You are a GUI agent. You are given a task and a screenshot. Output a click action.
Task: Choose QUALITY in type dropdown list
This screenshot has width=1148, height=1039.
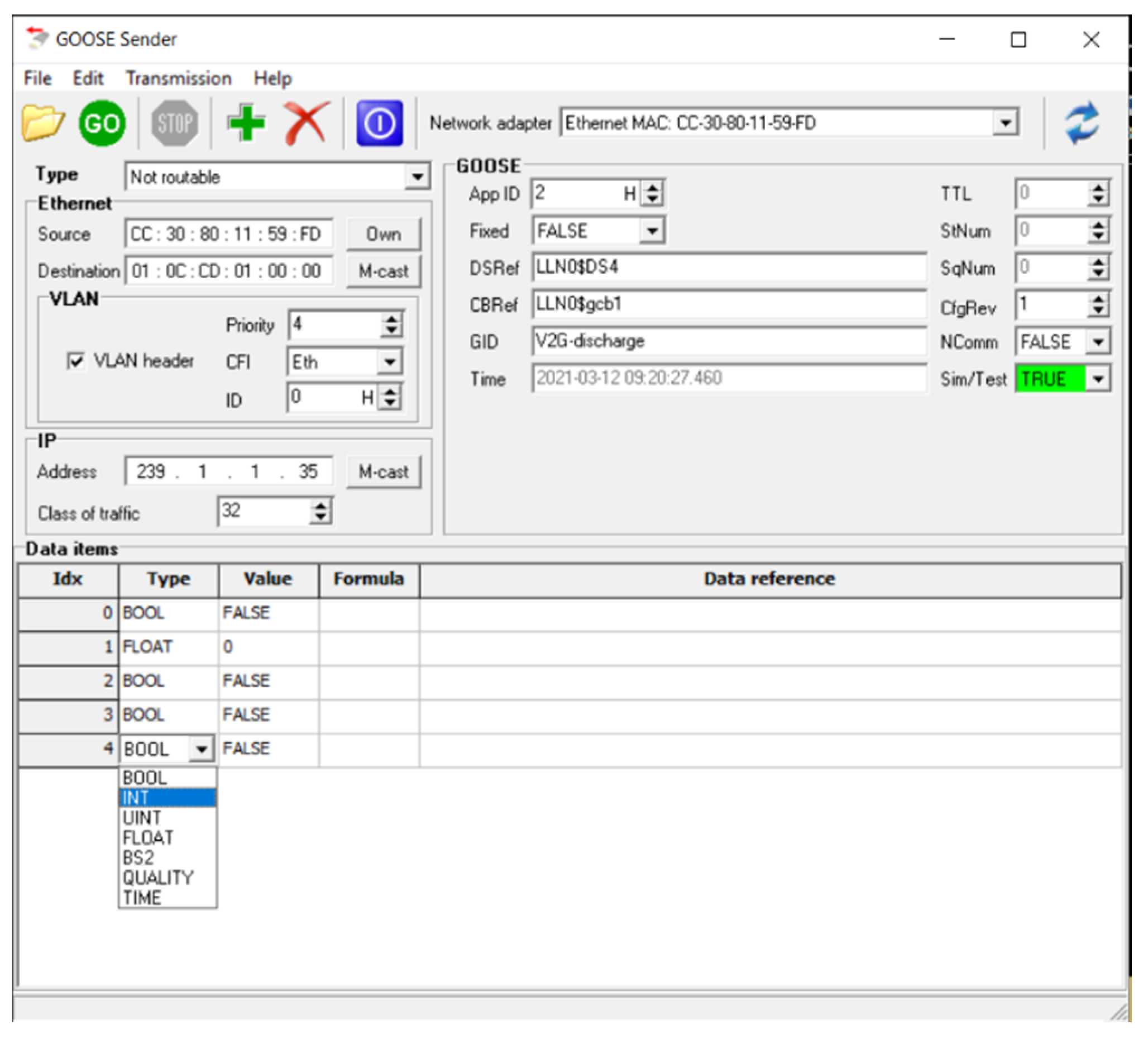[x=159, y=877]
